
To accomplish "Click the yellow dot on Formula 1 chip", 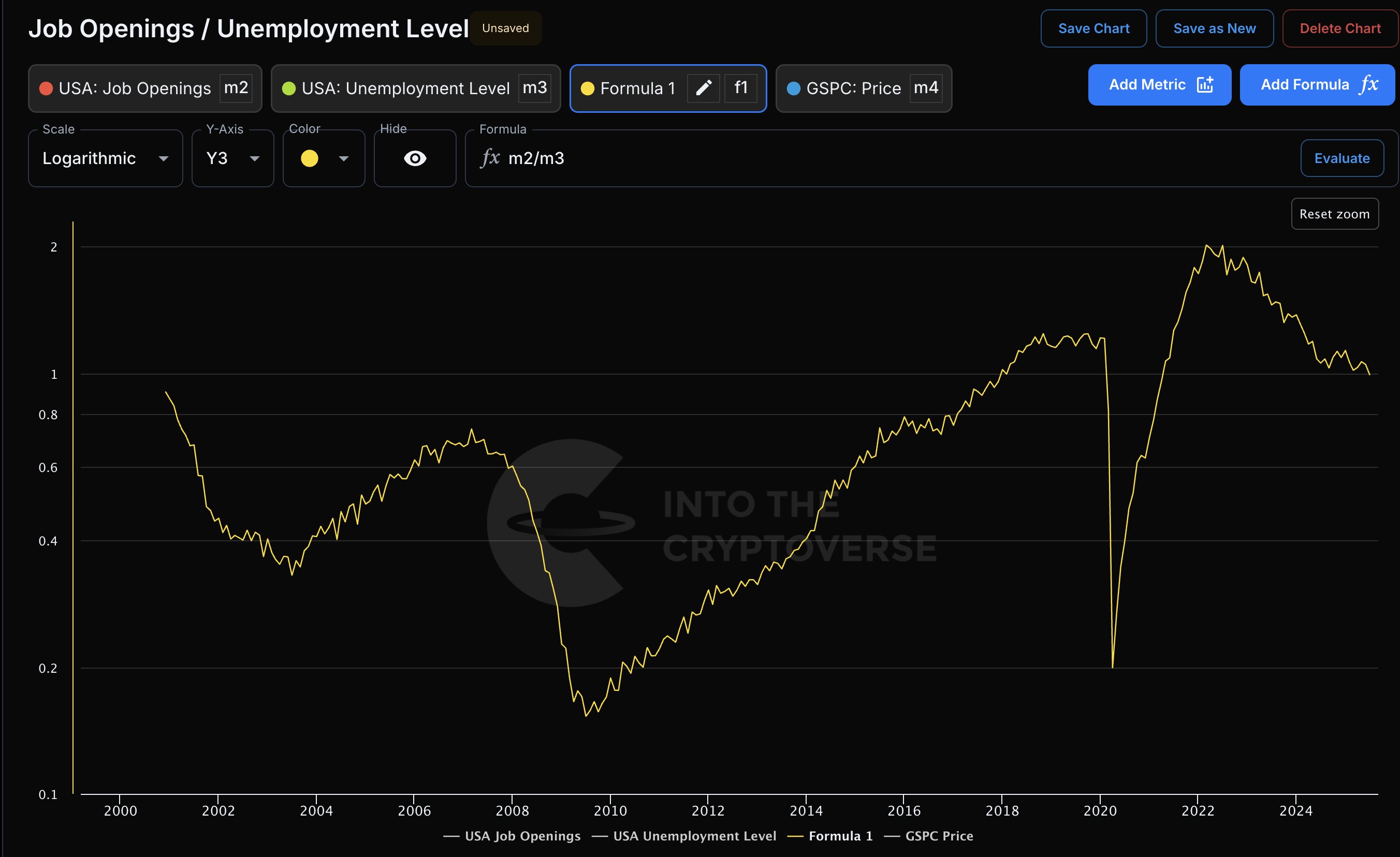I will click(588, 88).
